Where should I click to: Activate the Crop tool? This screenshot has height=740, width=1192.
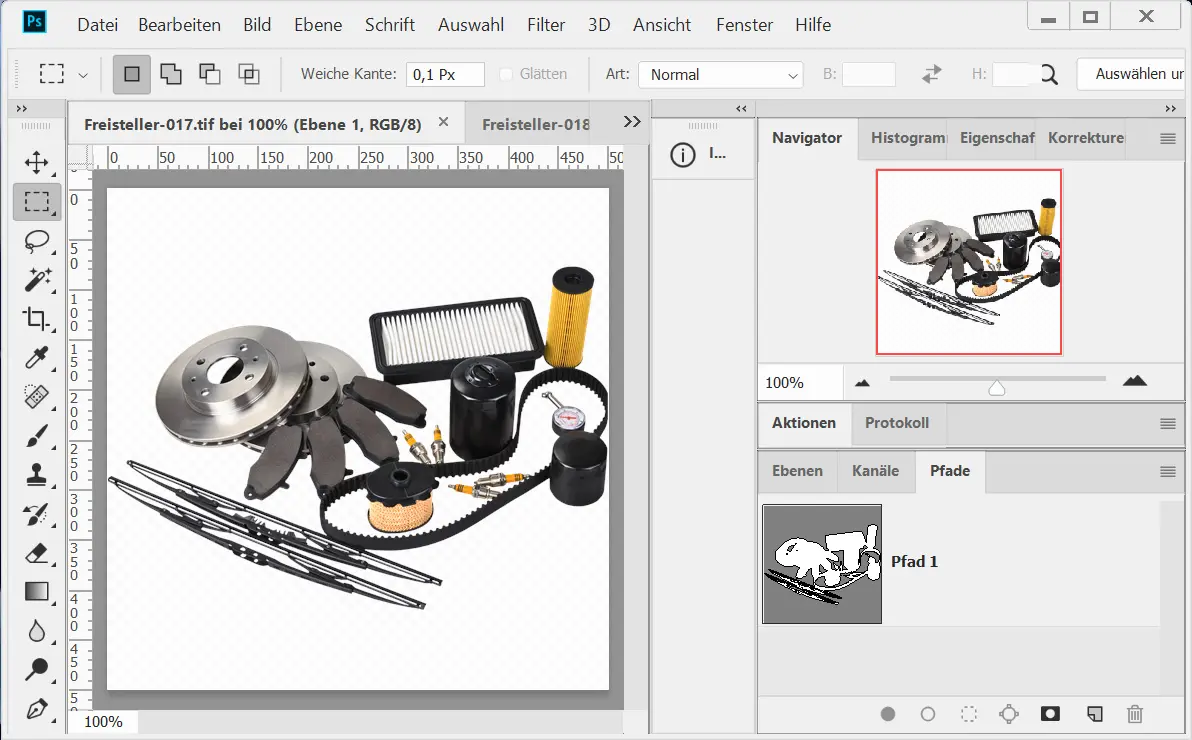[37, 319]
